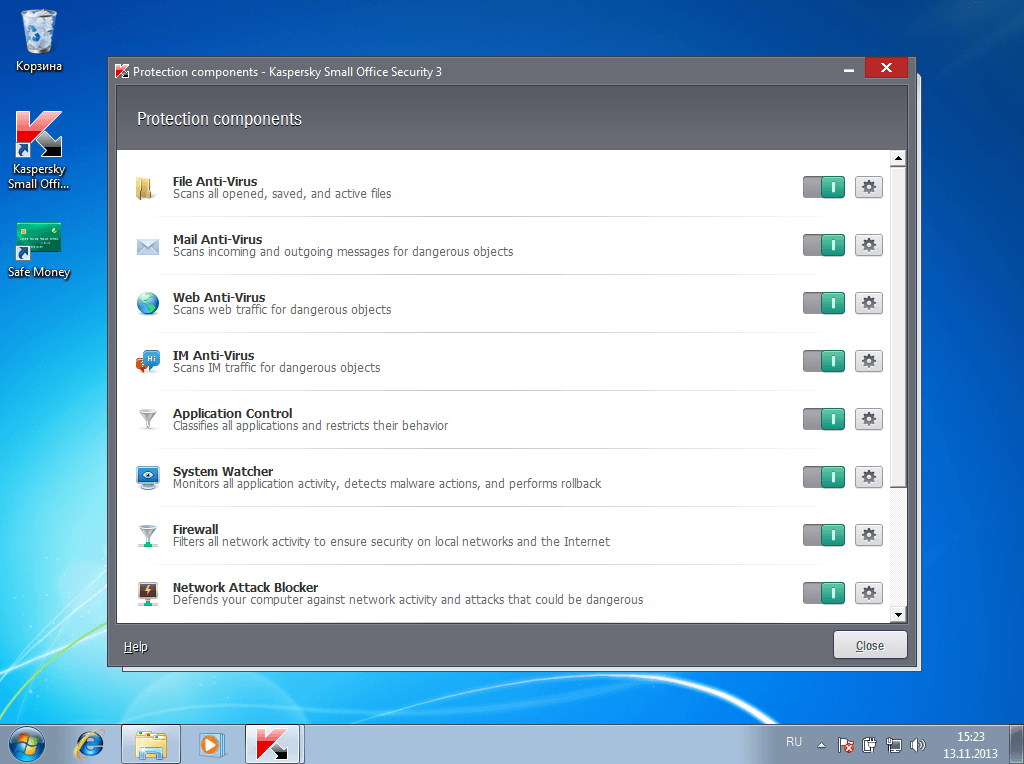
Task: Toggle Network Attack Blocker switch
Action: (x=824, y=593)
